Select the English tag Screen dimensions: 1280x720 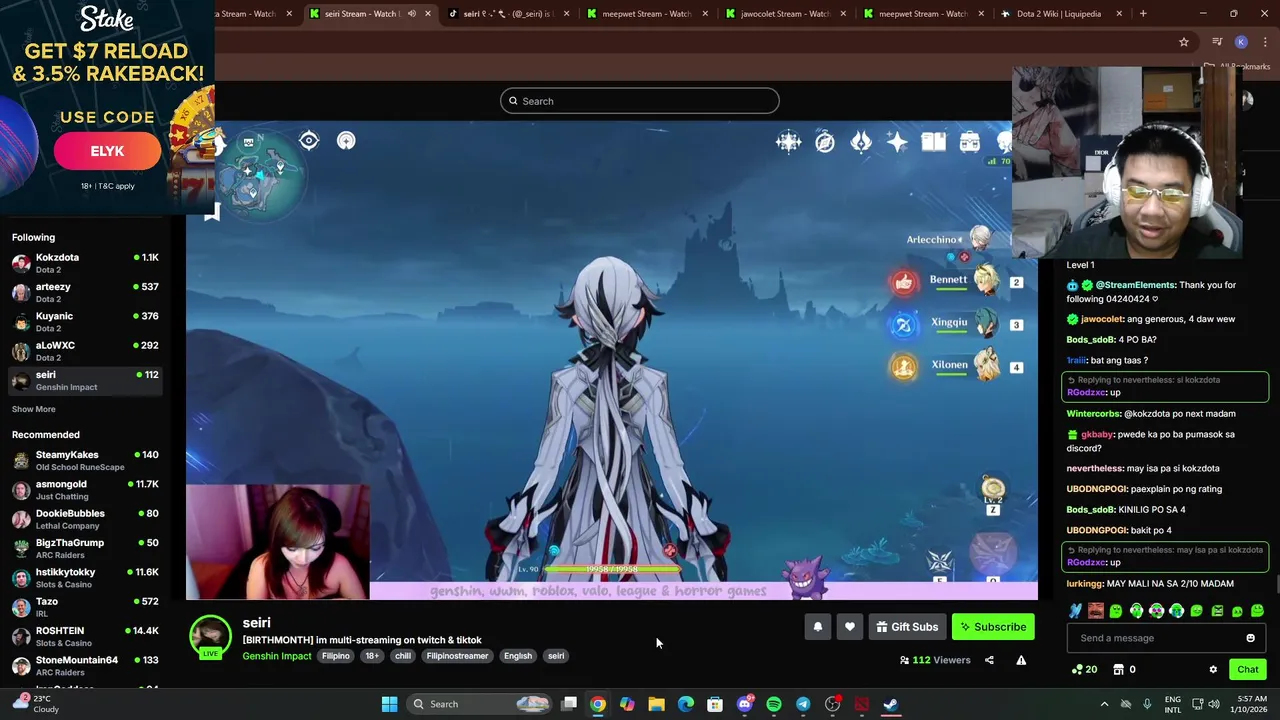coord(518,656)
